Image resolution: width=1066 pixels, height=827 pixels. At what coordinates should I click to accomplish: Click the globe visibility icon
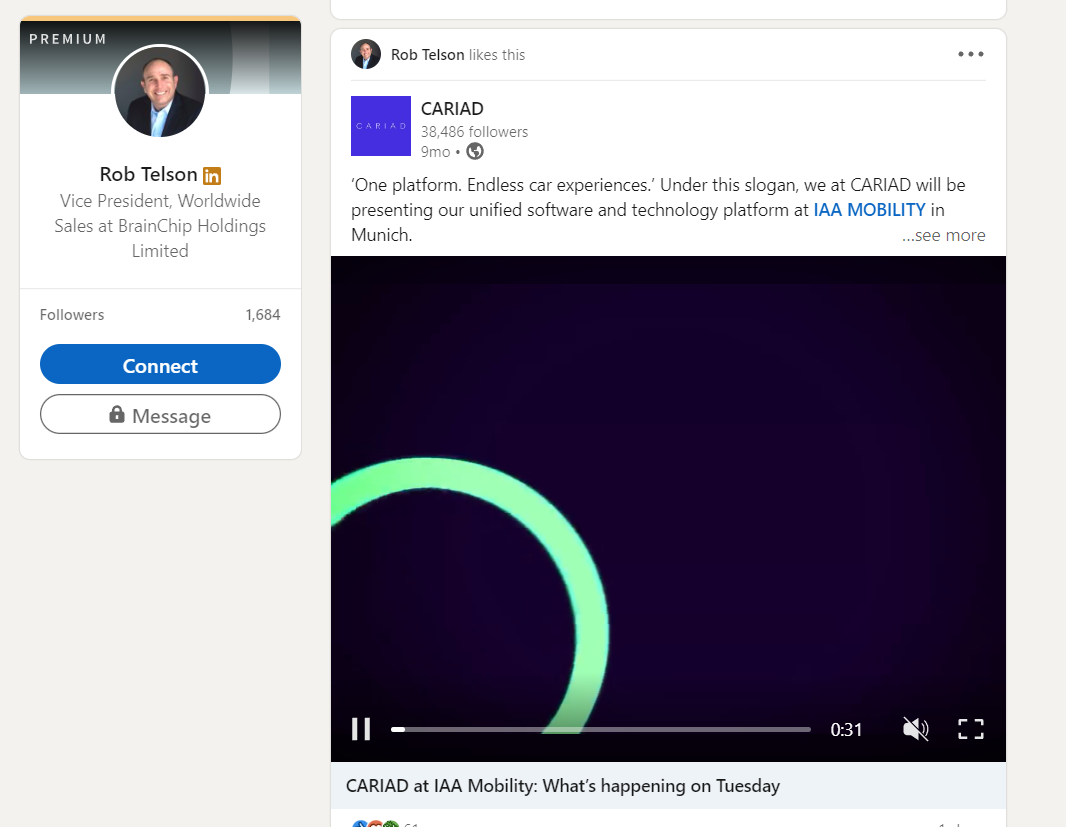coord(475,151)
